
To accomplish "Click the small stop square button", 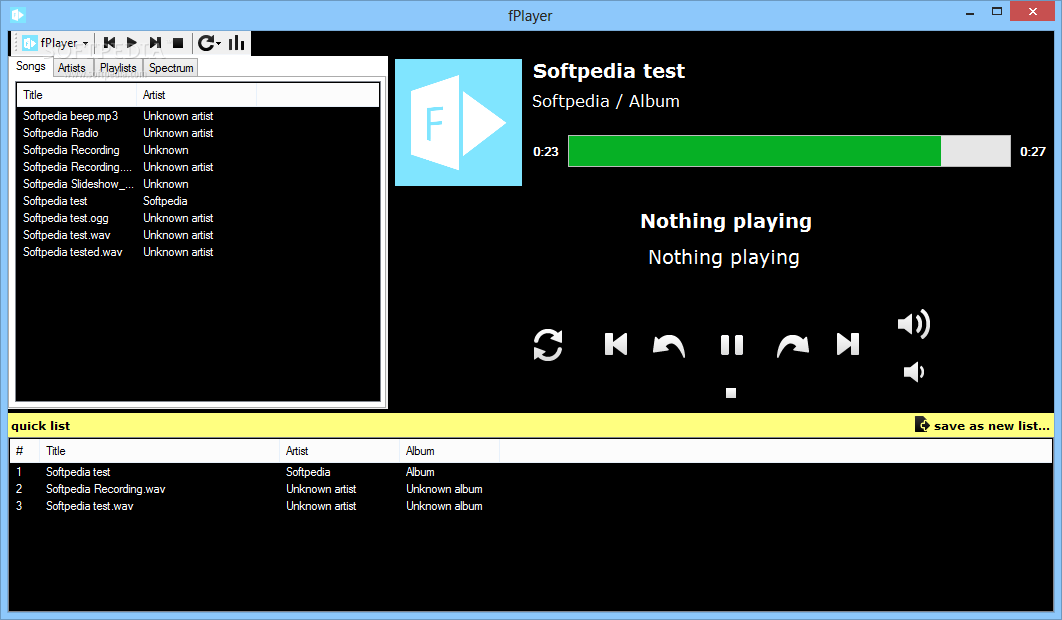I will point(731,393).
